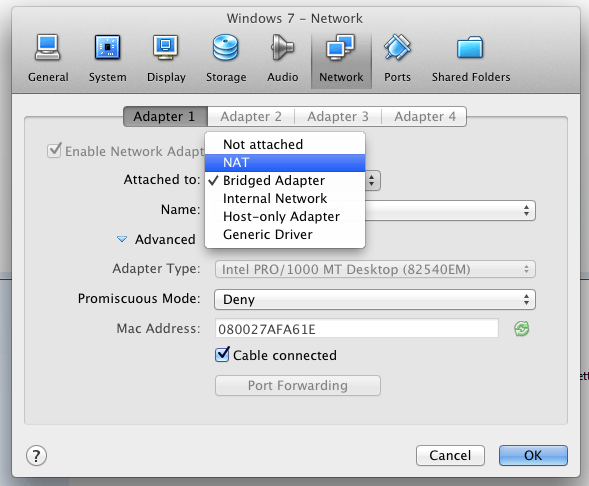Open the help button
The width and height of the screenshot is (589, 486).
(x=36, y=456)
